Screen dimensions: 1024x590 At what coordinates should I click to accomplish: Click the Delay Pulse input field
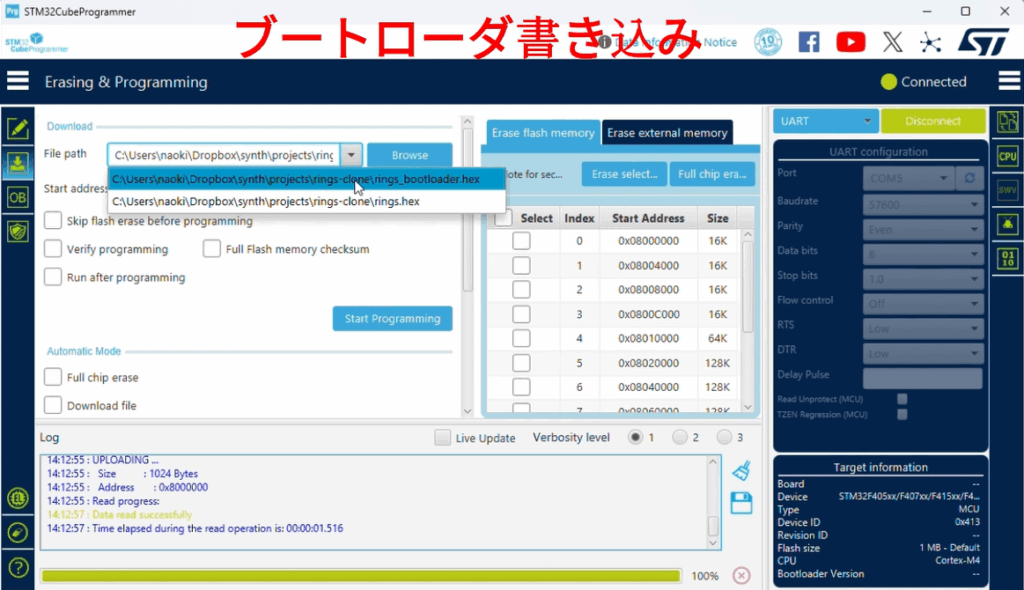click(923, 378)
